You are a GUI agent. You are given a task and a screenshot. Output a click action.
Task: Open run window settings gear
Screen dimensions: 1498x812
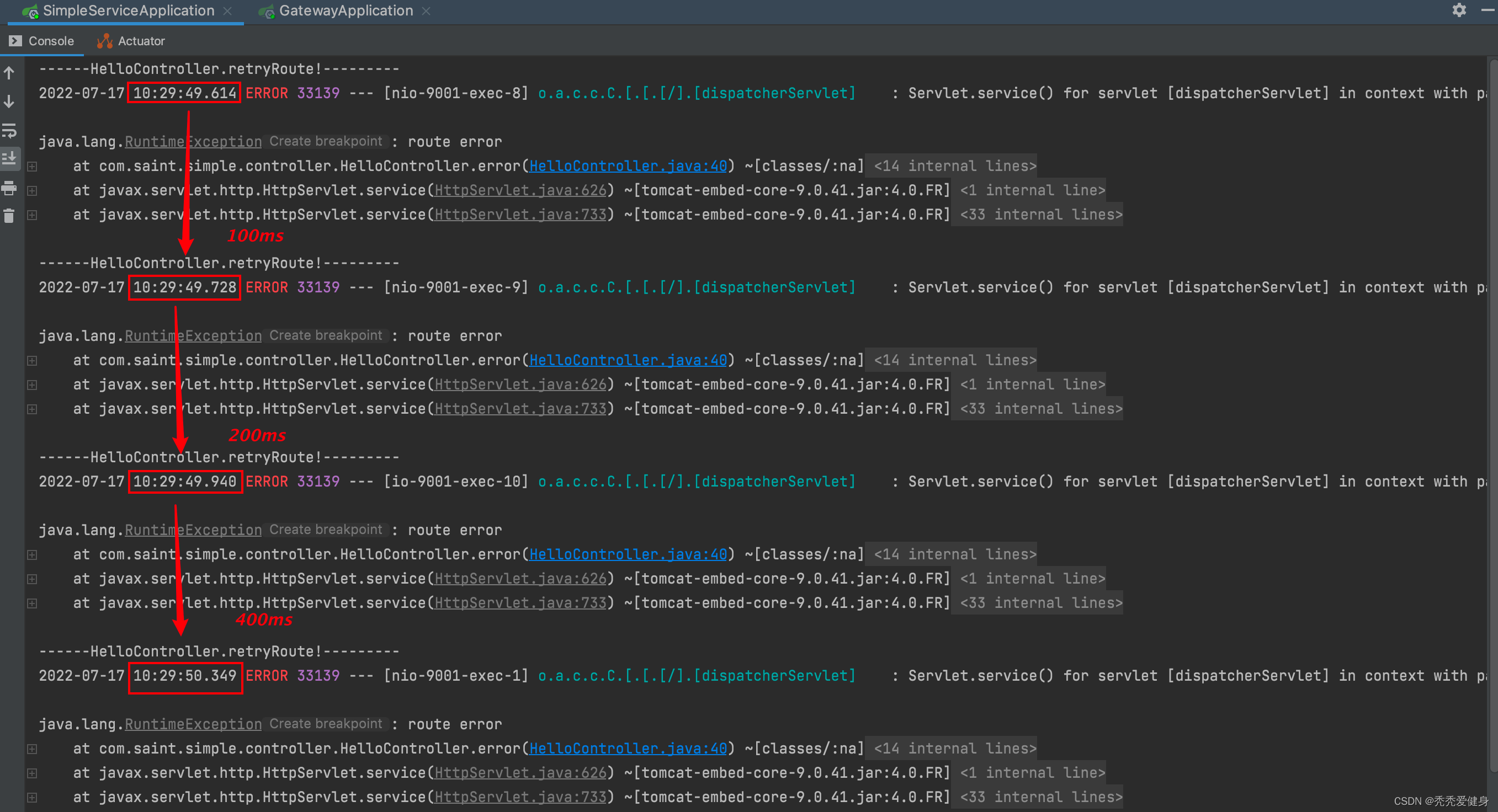[x=1458, y=10]
